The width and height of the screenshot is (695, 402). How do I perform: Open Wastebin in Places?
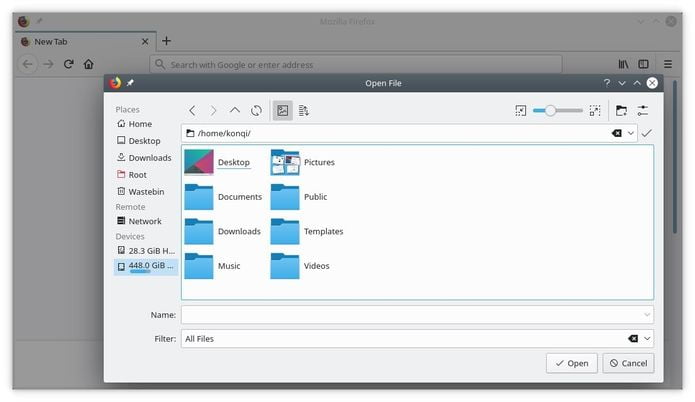(x=145, y=191)
